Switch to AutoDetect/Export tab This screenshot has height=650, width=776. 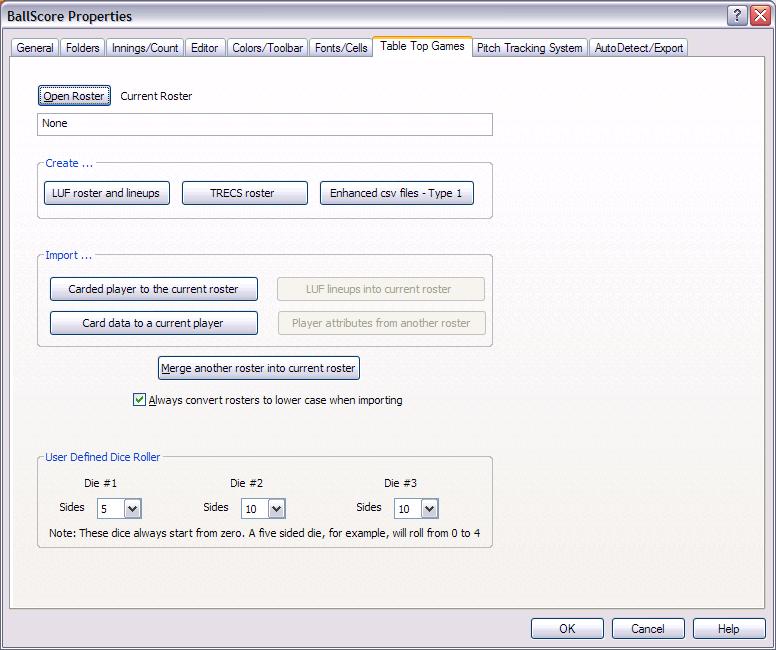[x=638, y=48]
